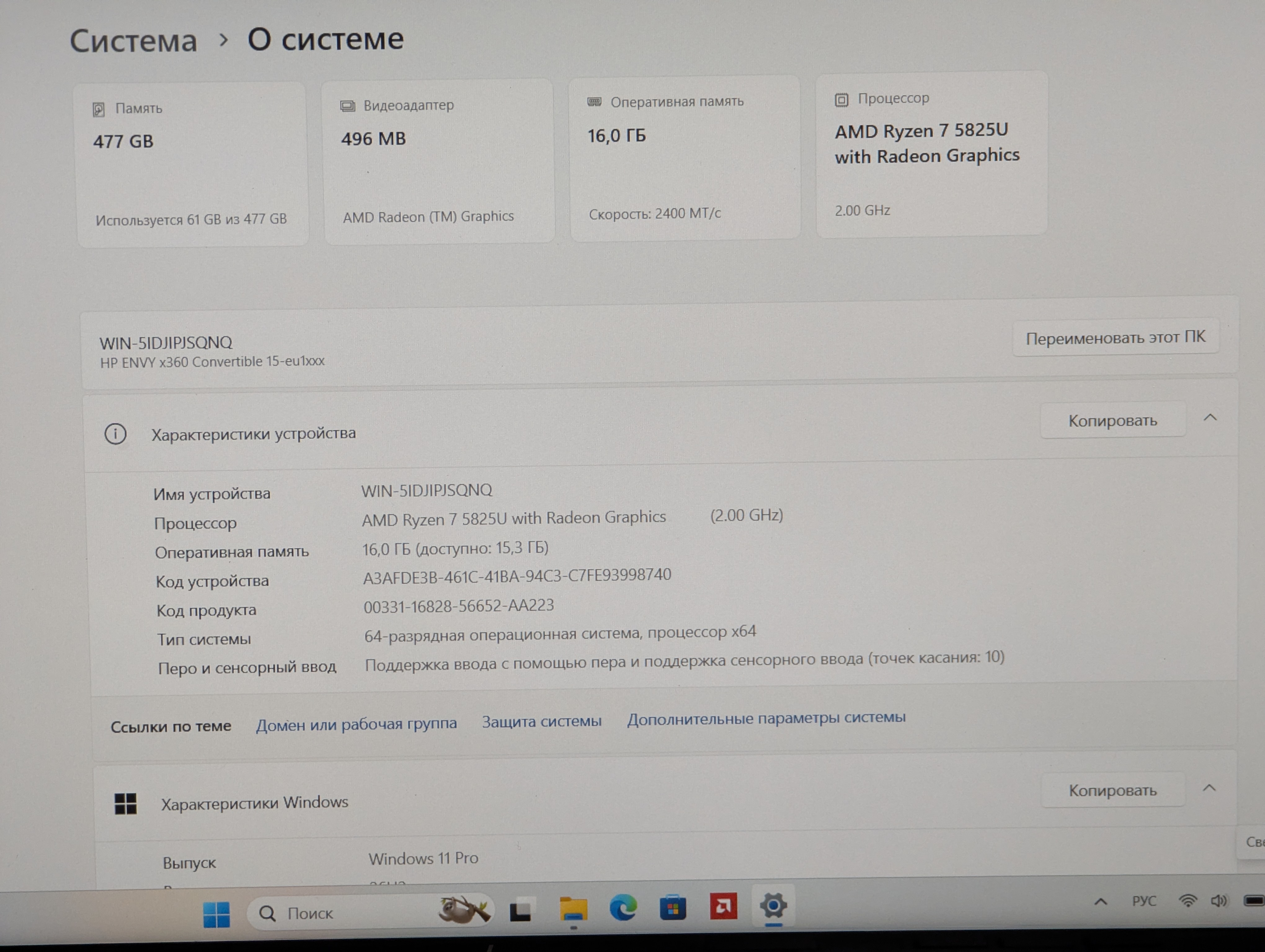Show hidden tray icons chevron

point(1101,902)
